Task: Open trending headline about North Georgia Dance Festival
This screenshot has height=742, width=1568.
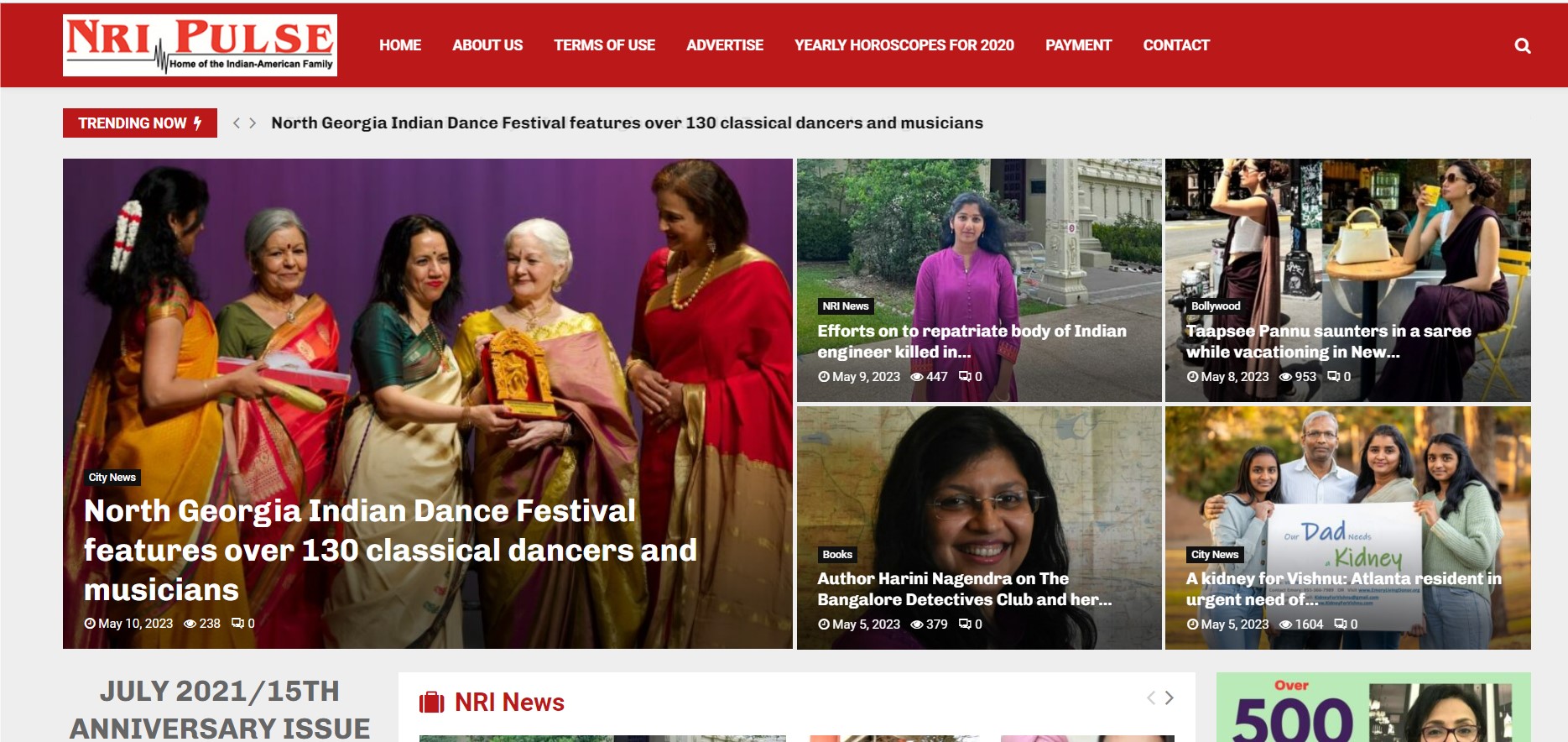Action: click(x=627, y=123)
